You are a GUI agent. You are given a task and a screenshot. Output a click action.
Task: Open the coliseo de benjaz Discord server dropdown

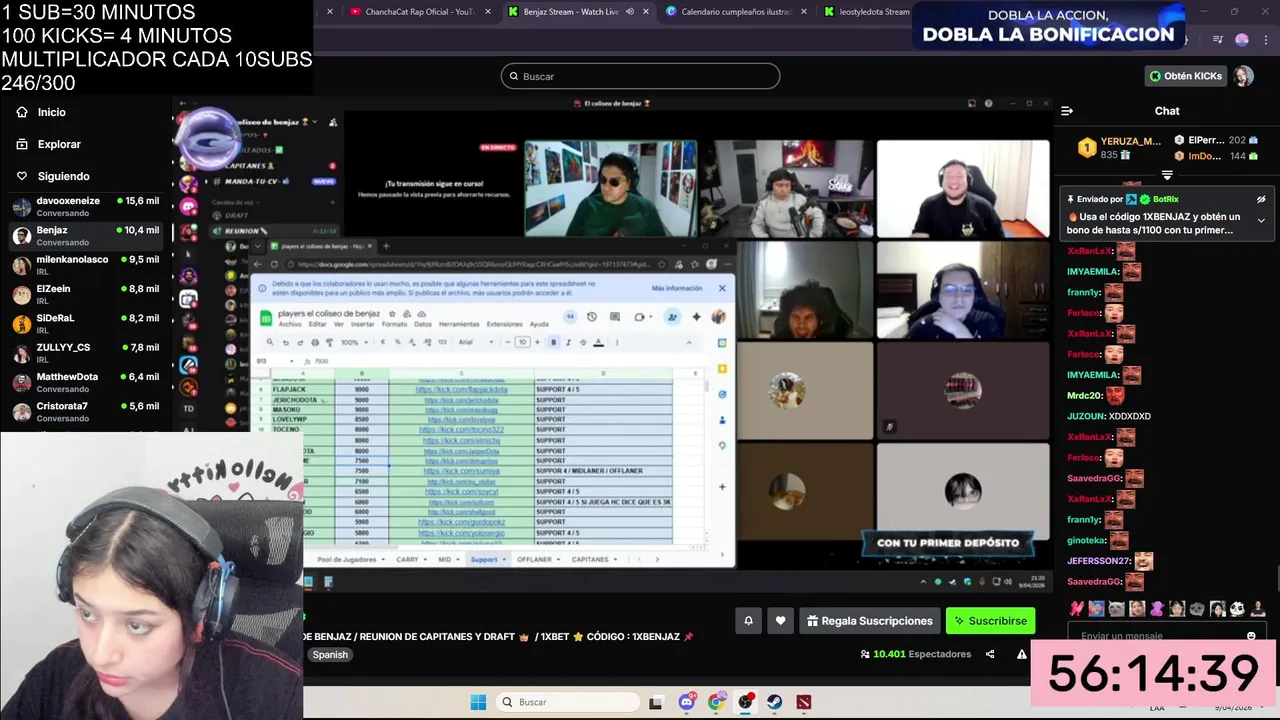(x=314, y=122)
